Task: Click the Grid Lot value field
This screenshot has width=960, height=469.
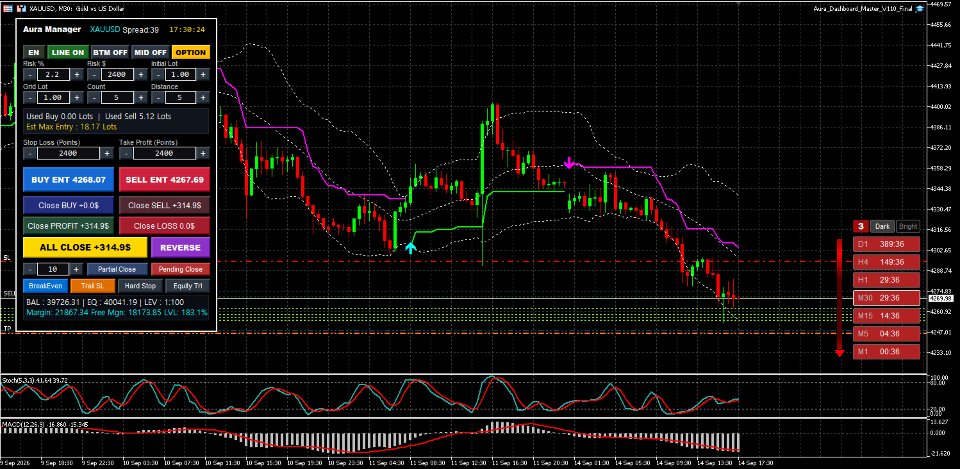Action: coord(53,97)
